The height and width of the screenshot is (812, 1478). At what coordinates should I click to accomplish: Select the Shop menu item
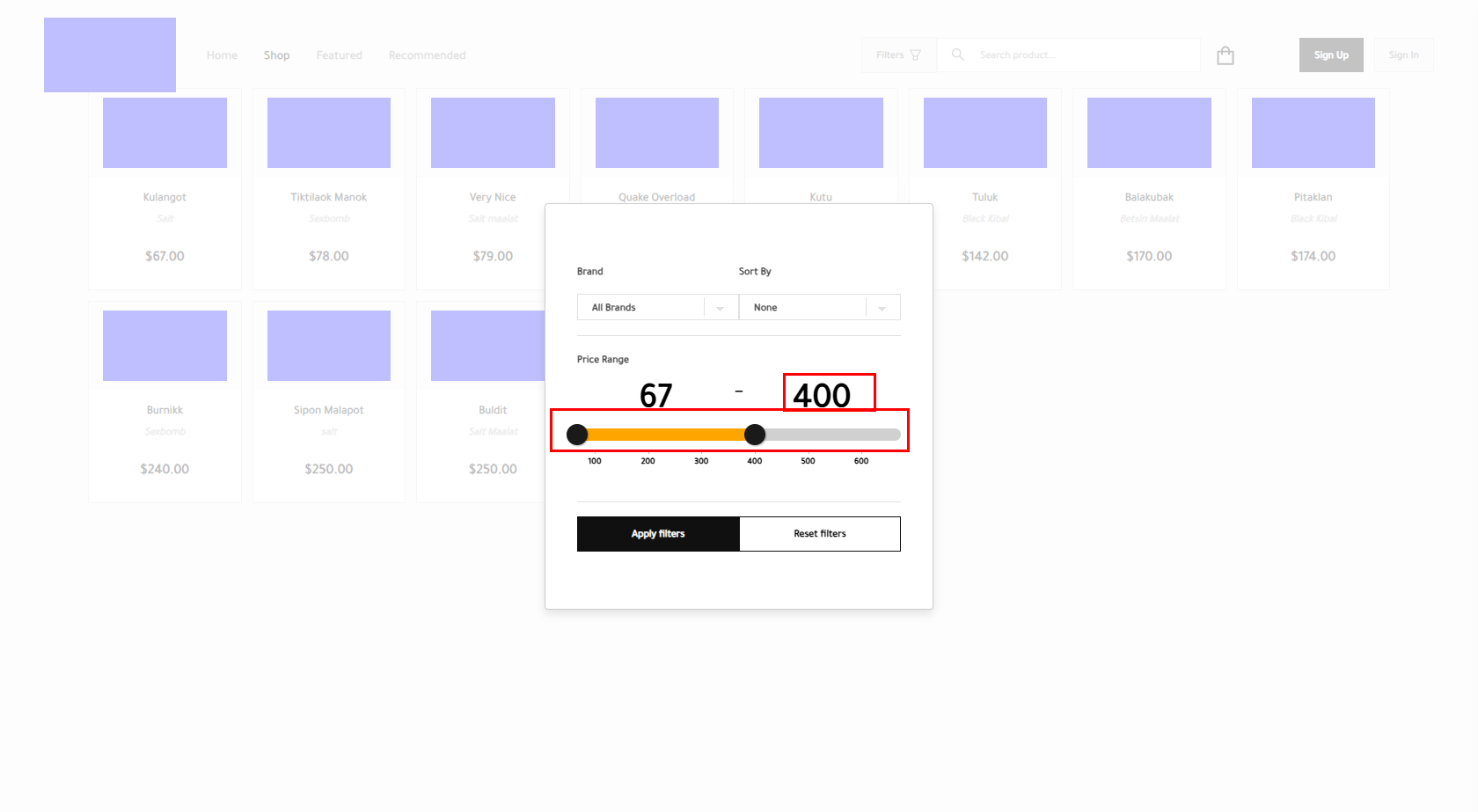coord(276,55)
